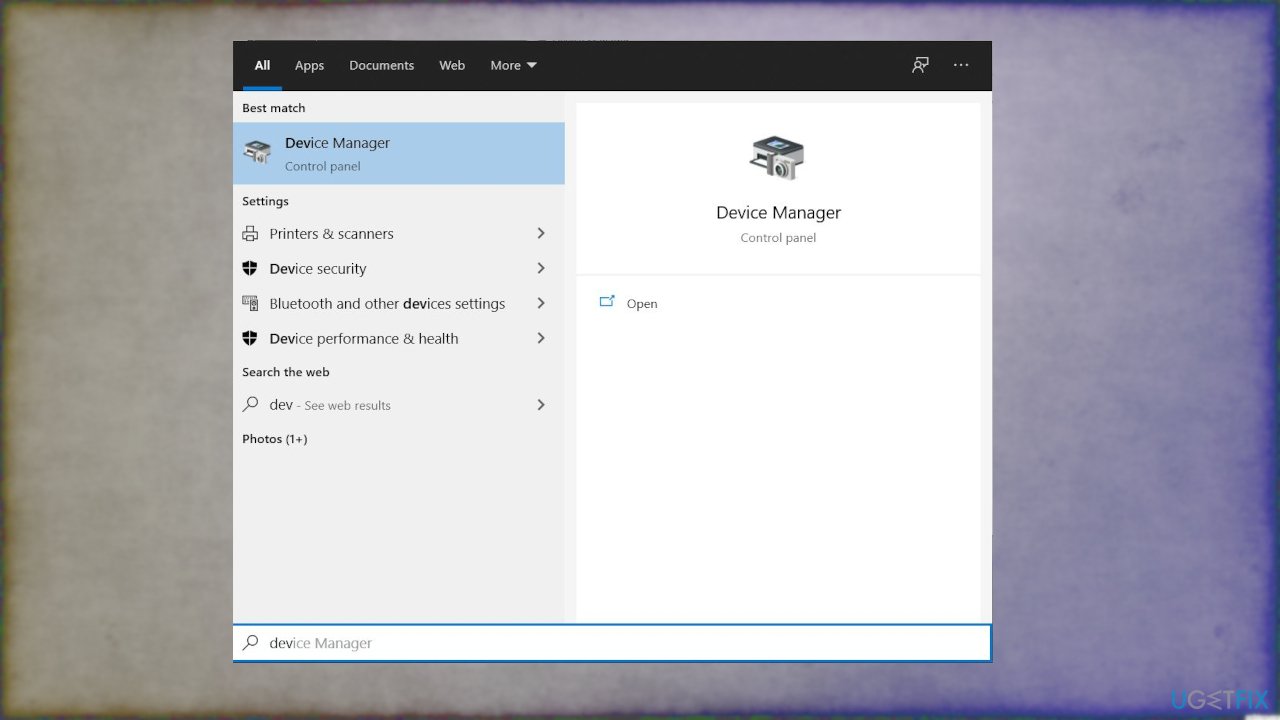Viewport: 1280px width, 720px height.
Task: Click the search text input field
Action: [612, 643]
